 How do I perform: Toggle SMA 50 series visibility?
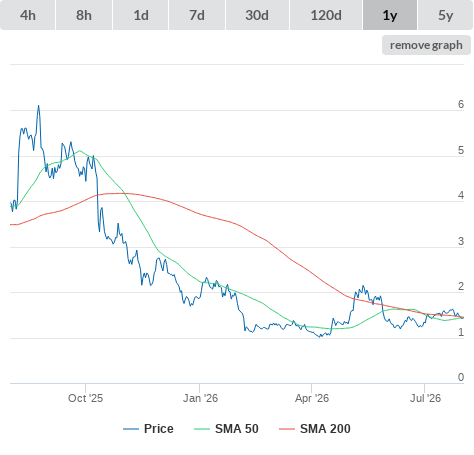coord(237,429)
